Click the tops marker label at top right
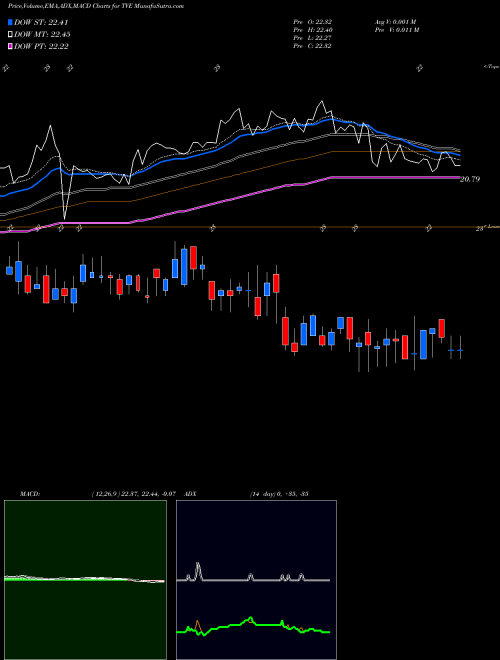This screenshot has height=660, width=500. pos(491,67)
